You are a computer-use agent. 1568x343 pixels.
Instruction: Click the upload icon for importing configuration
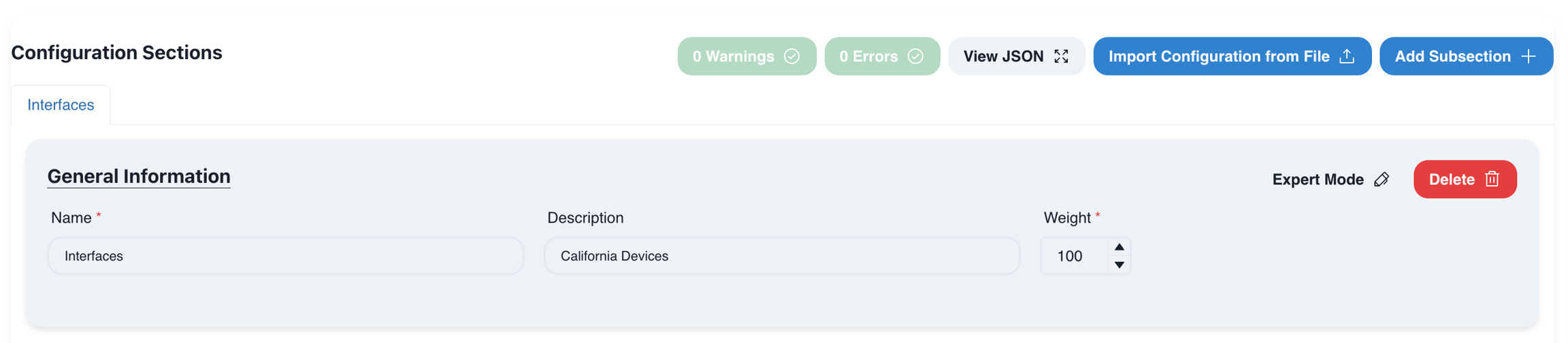click(x=1346, y=56)
